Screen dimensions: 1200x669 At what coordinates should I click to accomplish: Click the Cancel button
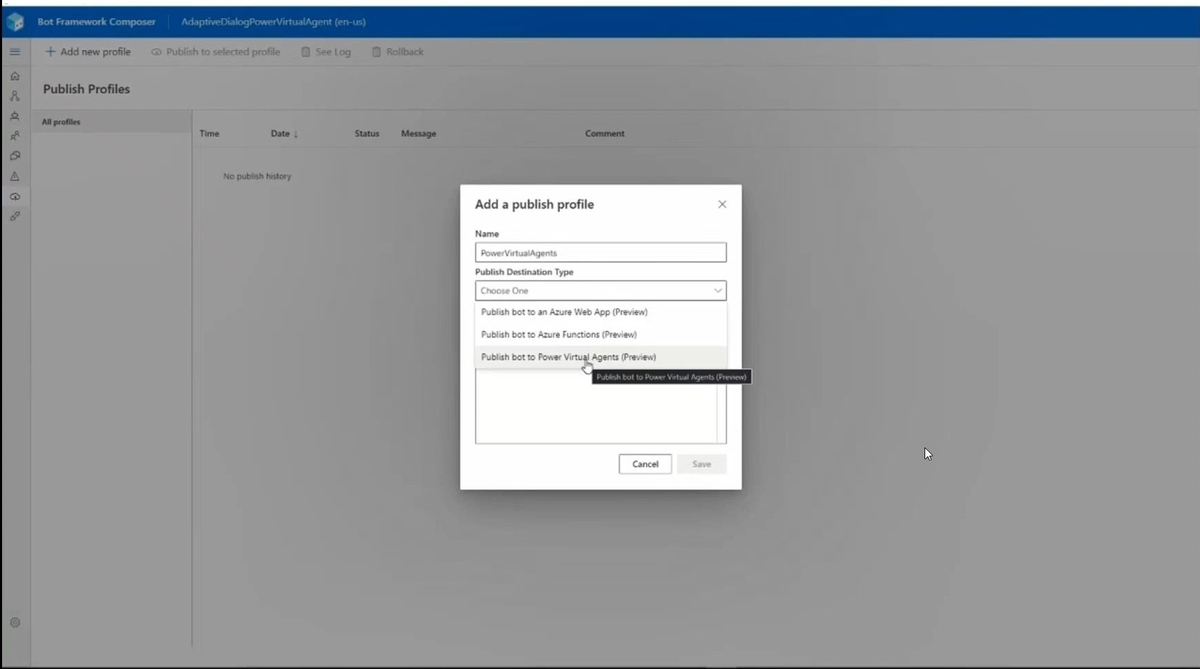pos(645,464)
